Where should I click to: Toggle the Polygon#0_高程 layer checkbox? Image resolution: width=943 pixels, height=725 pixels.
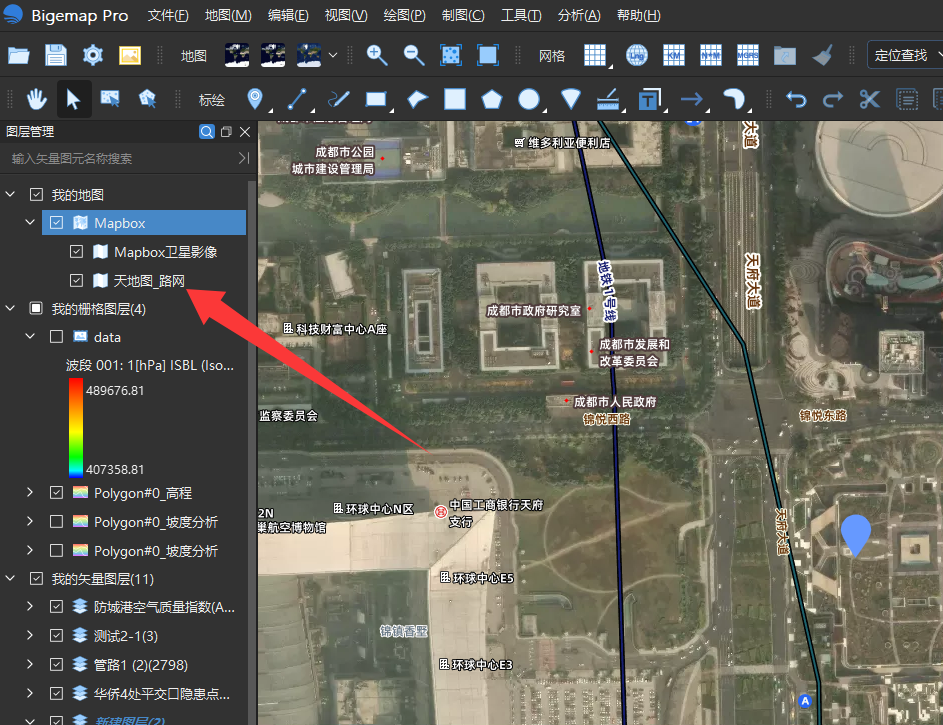point(57,492)
